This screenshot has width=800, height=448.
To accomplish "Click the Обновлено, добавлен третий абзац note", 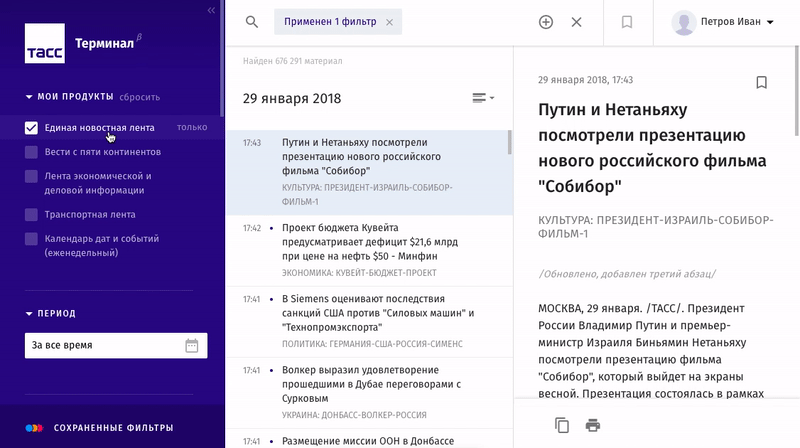I will click(627, 274).
